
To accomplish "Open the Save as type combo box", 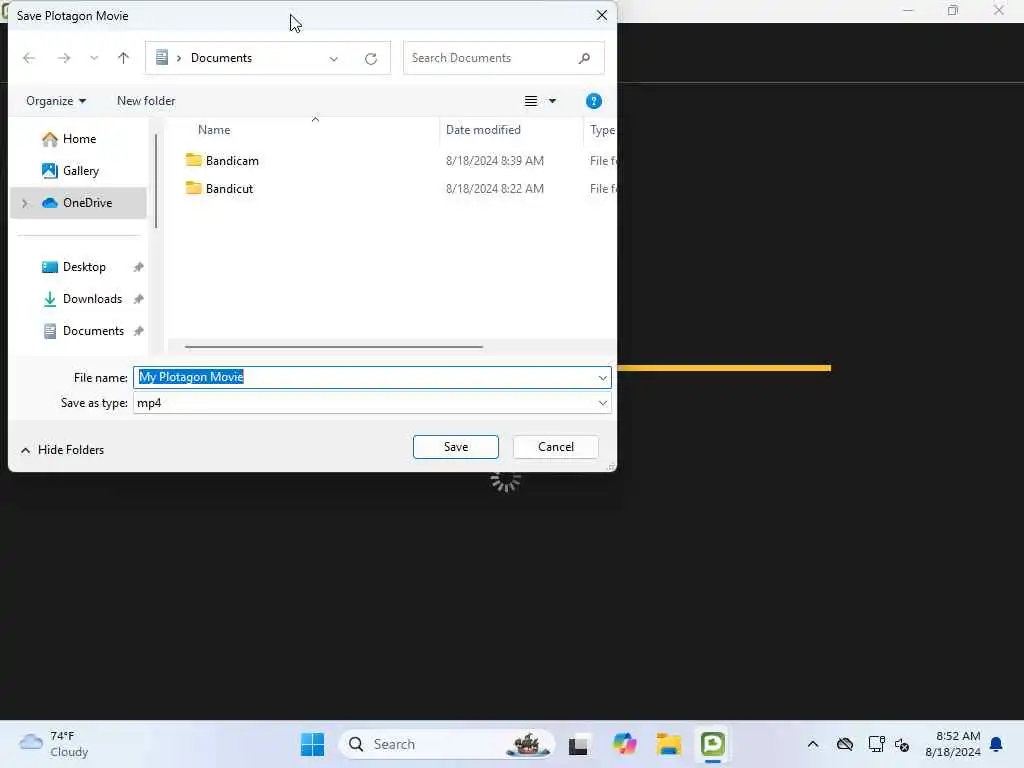I will (372, 403).
